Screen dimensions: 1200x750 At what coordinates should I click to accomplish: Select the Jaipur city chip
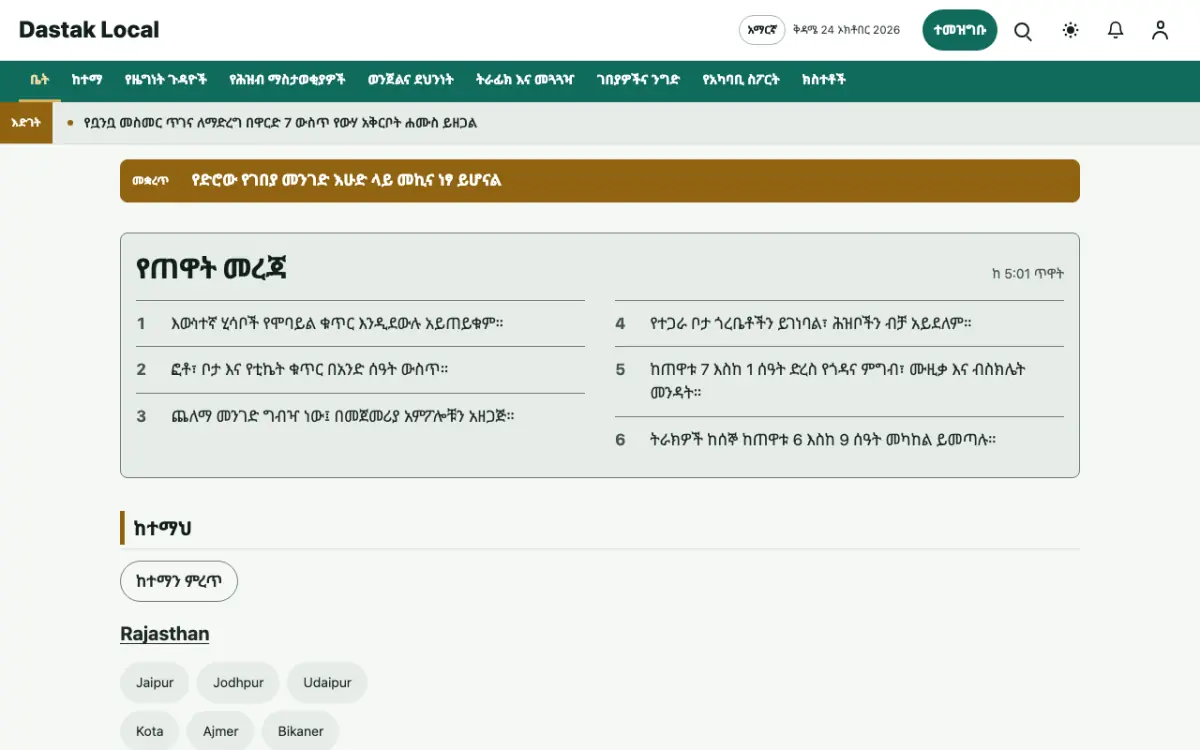pos(155,683)
